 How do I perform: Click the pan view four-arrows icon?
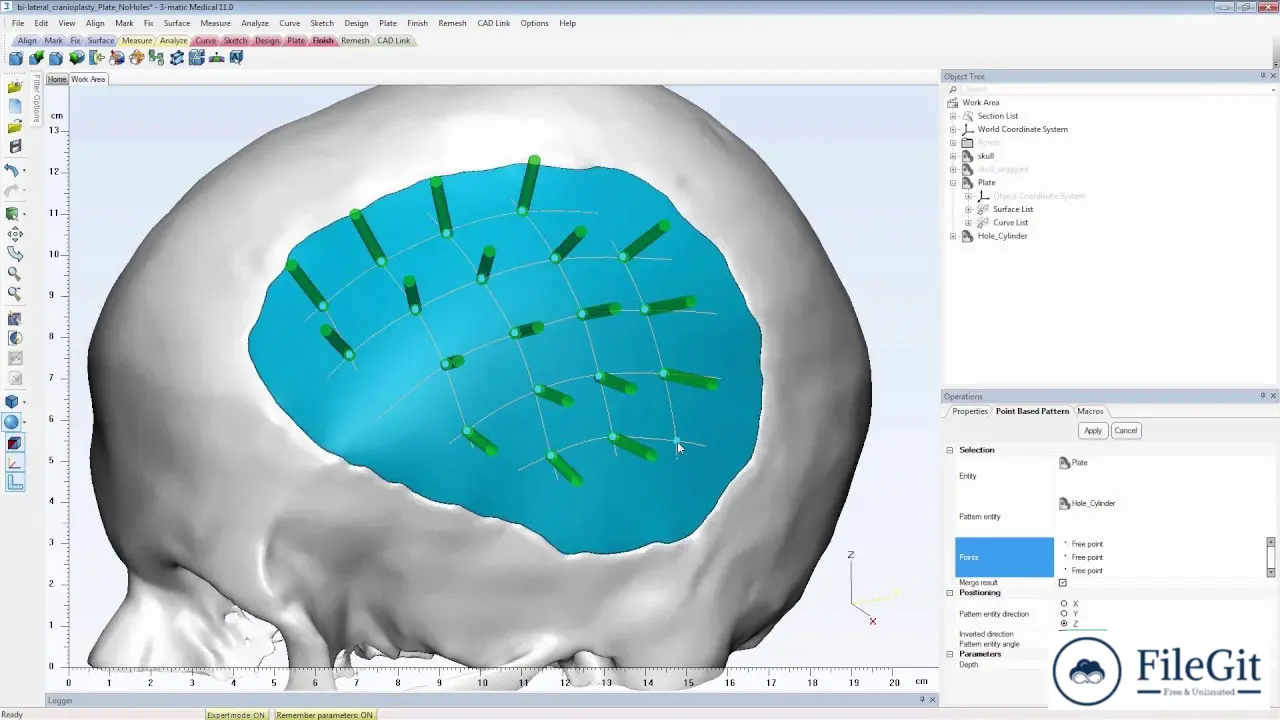14,235
